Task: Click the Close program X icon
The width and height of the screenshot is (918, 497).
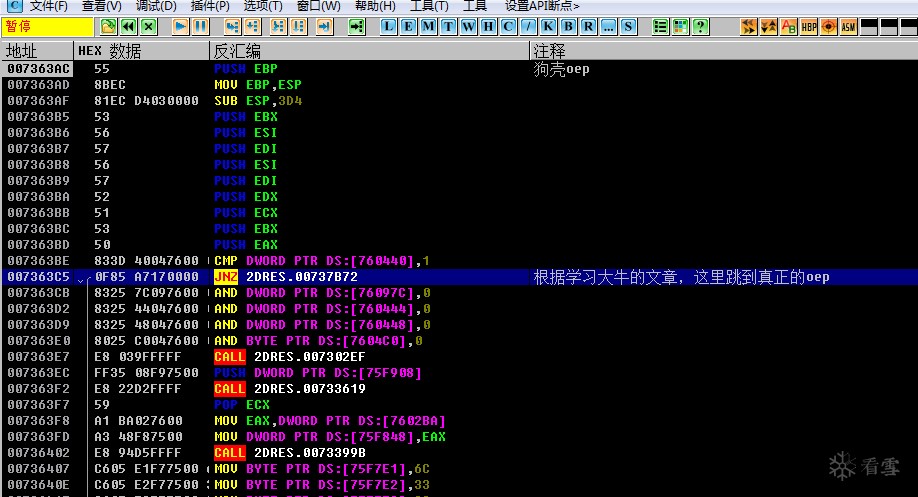Action: coord(149,26)
